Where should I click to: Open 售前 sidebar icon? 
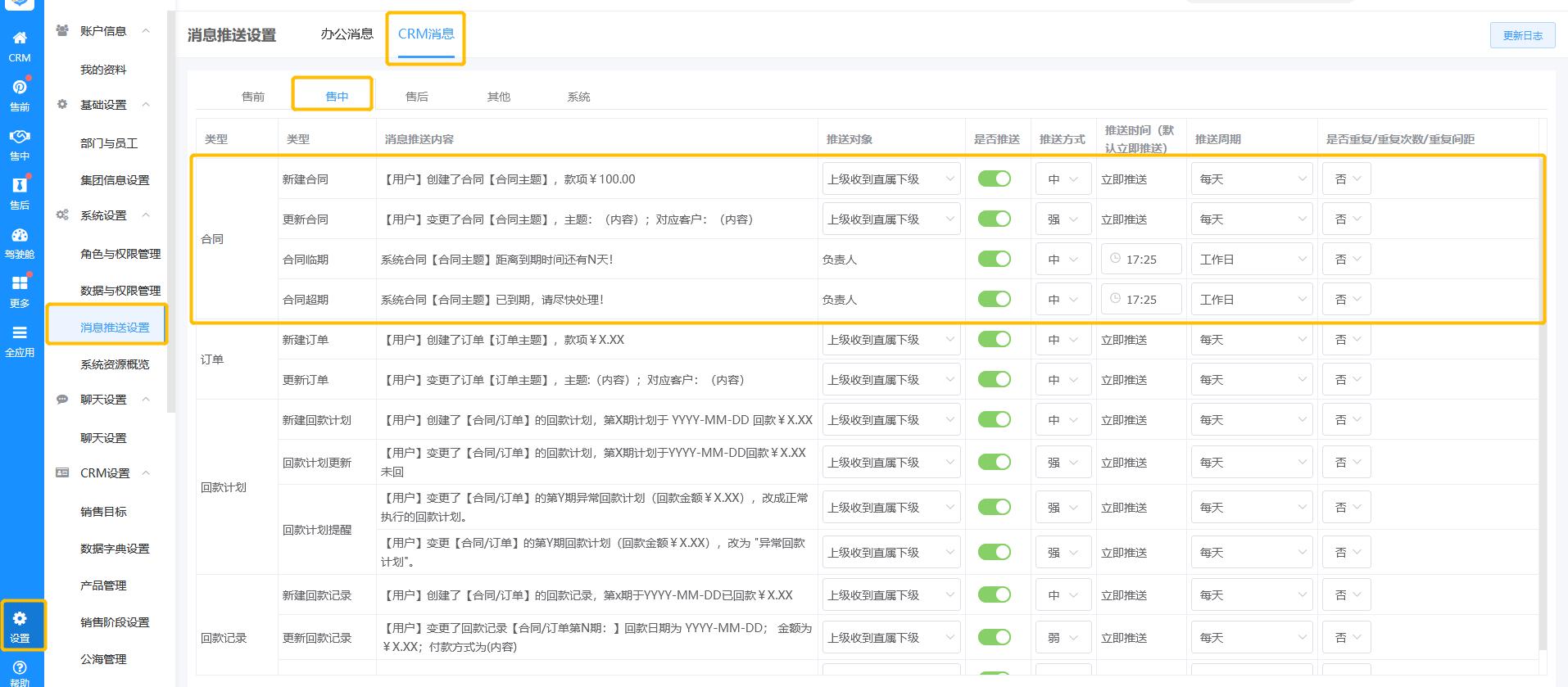20,87
